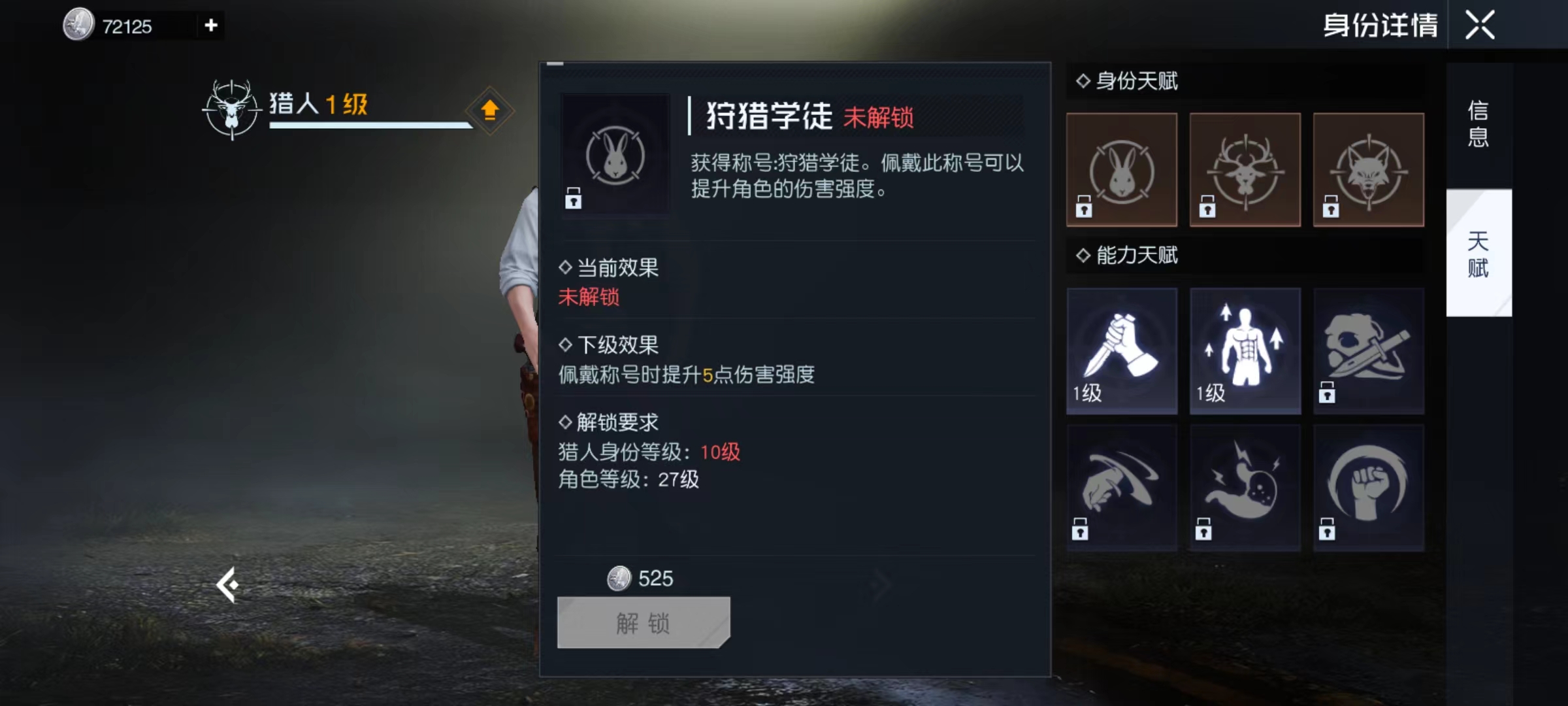Add silver currency with plus button
1568x706 pixels.
click(x=210, y=25)
